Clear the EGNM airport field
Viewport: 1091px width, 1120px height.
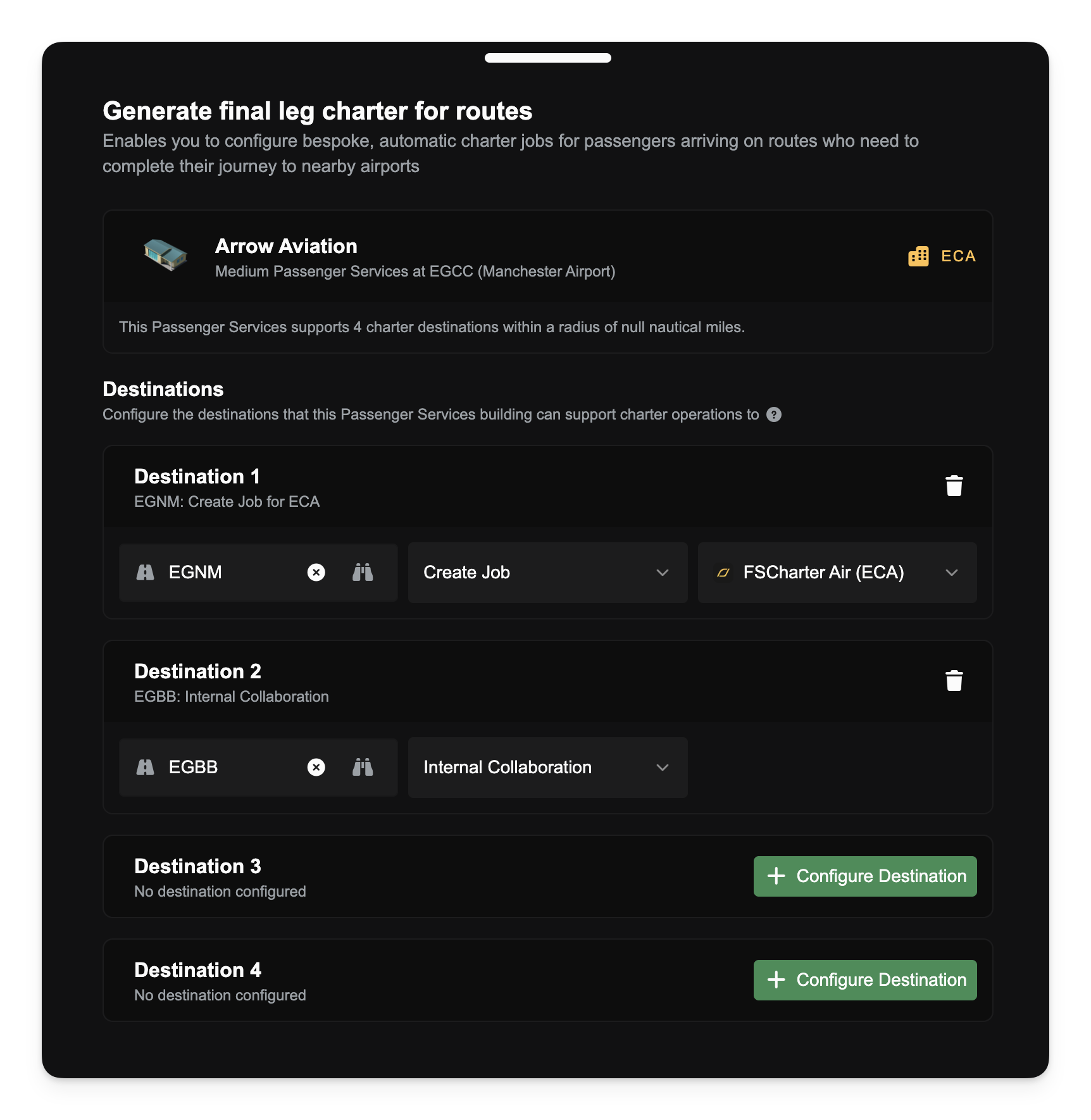click(x=316, y=573)
